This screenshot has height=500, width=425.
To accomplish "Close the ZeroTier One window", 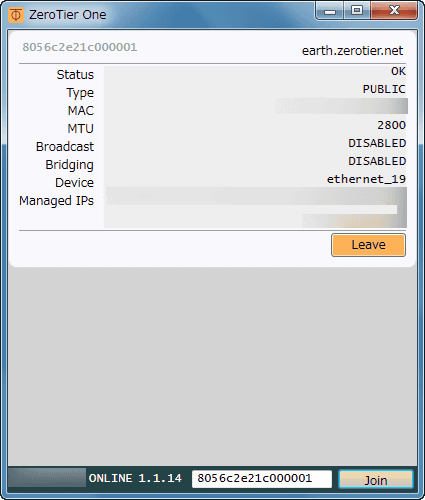I will pos(394,11).
